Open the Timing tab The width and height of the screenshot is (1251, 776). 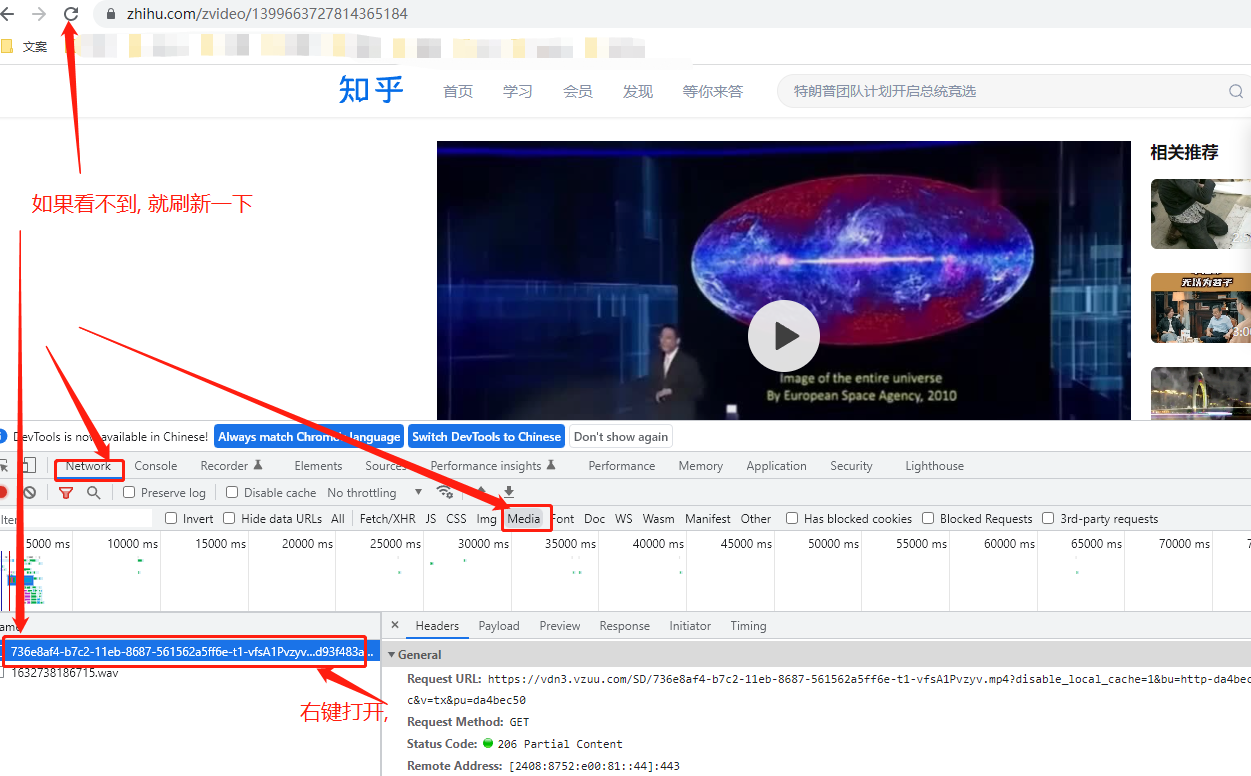click(x=748, y=626)
